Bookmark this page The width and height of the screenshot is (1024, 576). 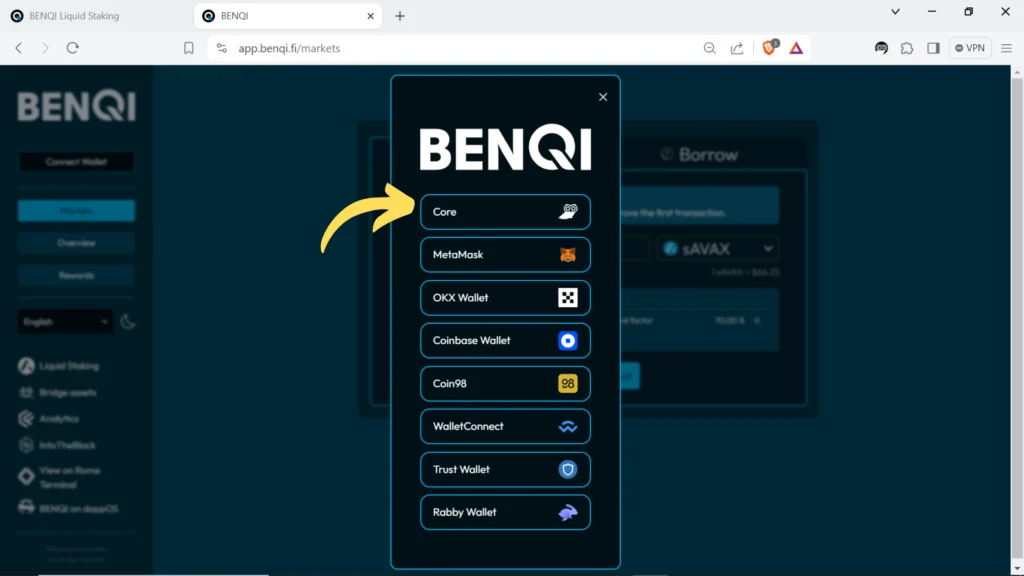pyautogui.click(x=188, y=48)
